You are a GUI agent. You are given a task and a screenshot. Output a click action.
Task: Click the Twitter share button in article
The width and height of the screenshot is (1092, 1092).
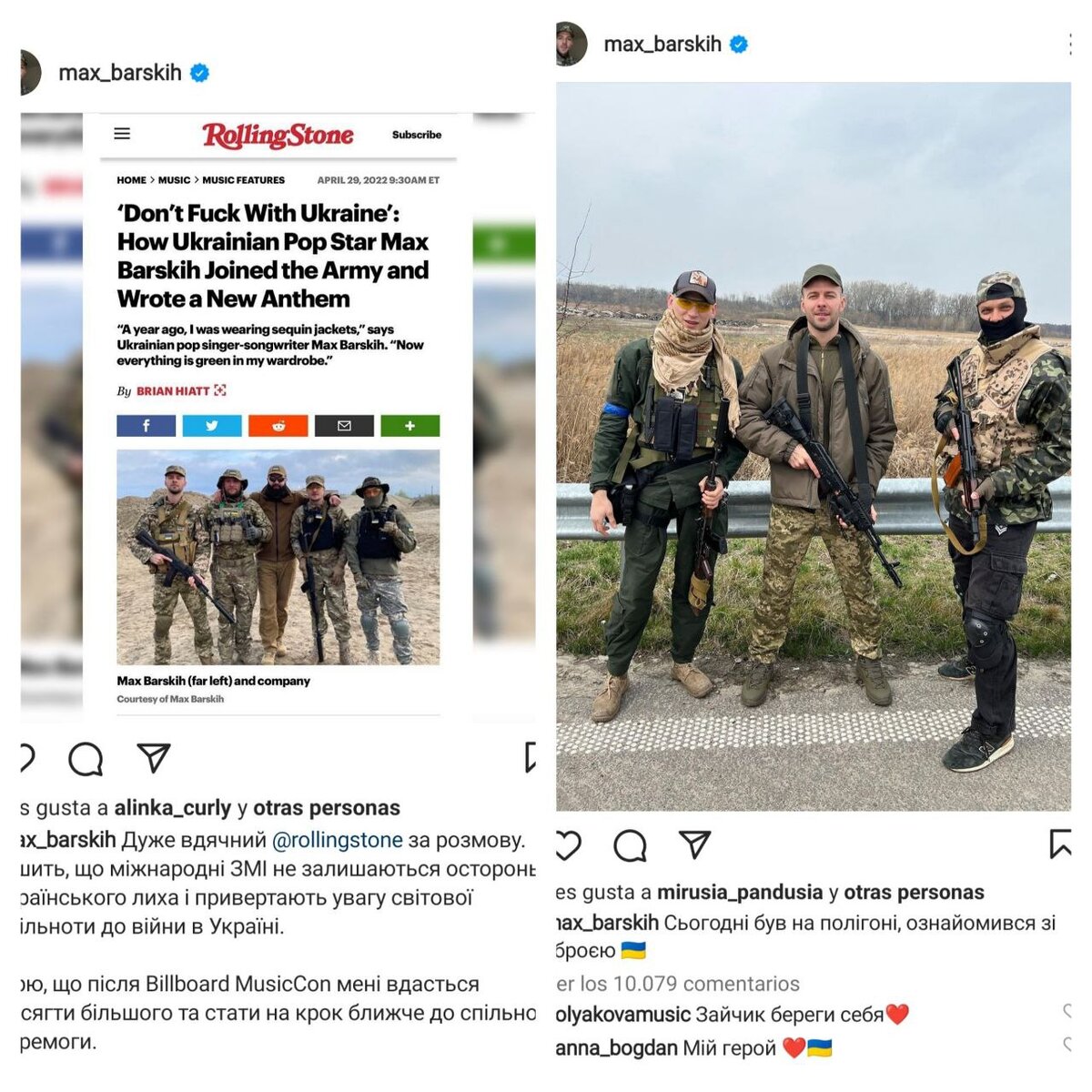212,425
